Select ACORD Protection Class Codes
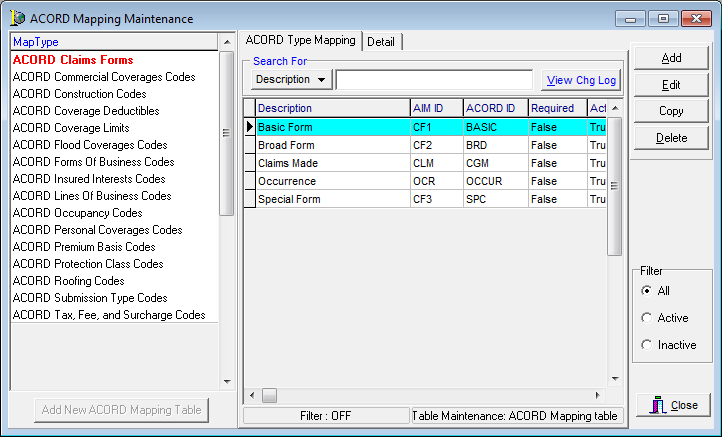The image size is (722, 437). pos(114,264)
